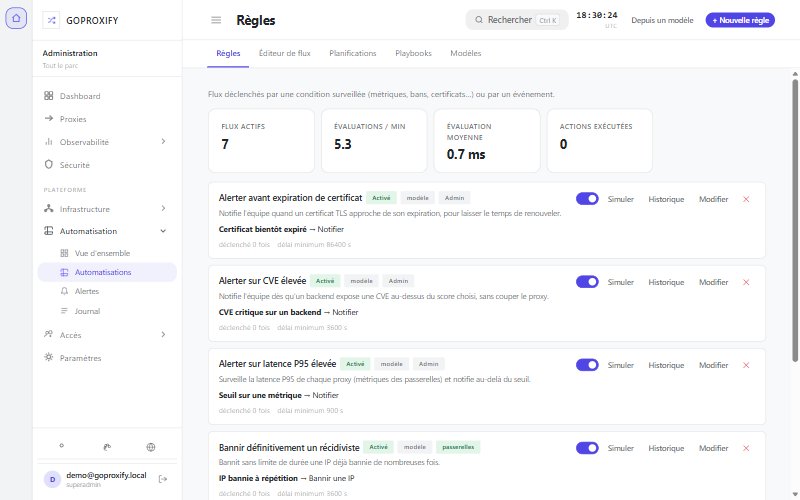
Task: Click the Infrastructure network icon
Action: (x=48, y=208)
